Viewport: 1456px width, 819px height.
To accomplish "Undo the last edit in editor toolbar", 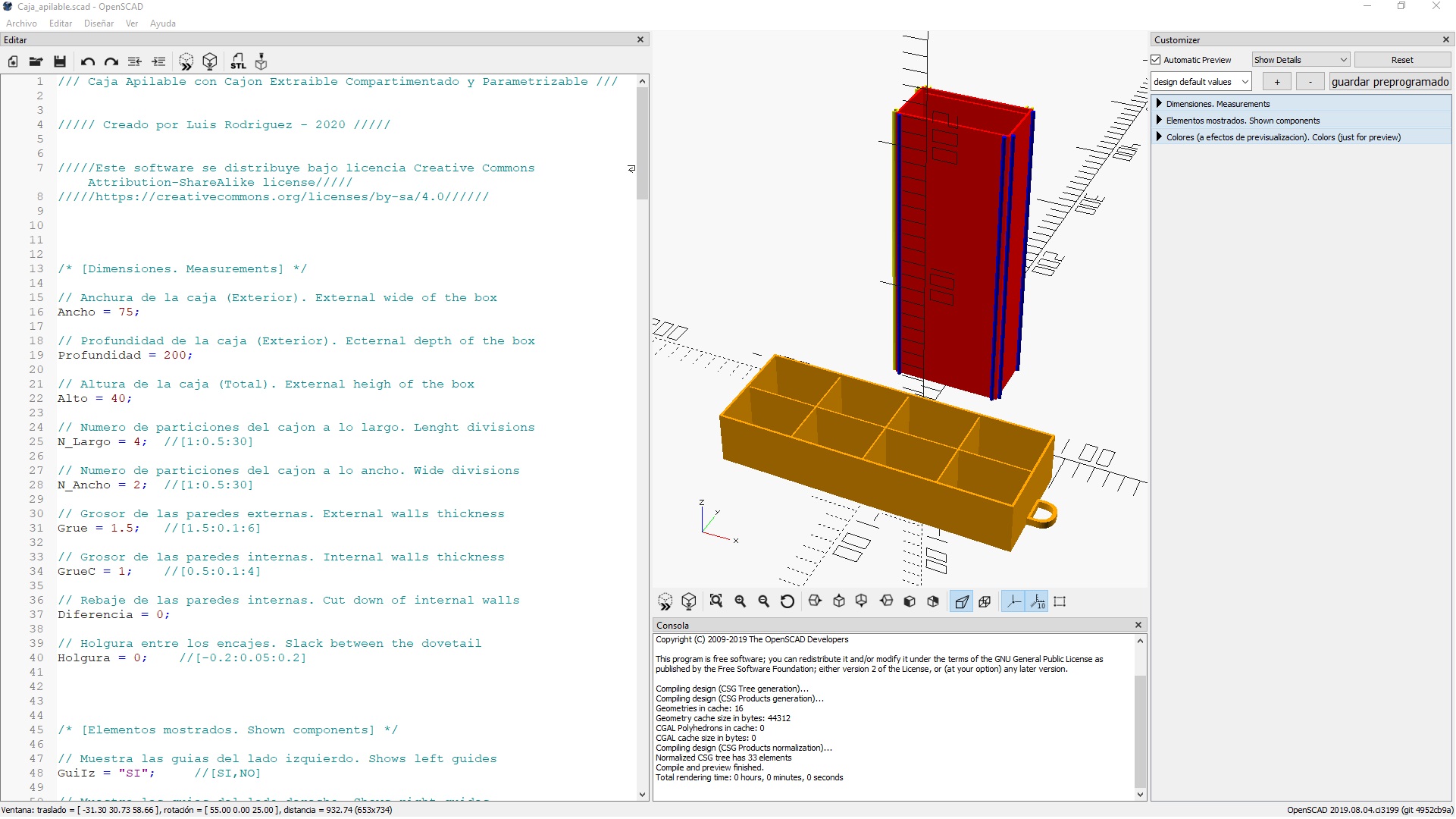I will click(x=87, y=61).
